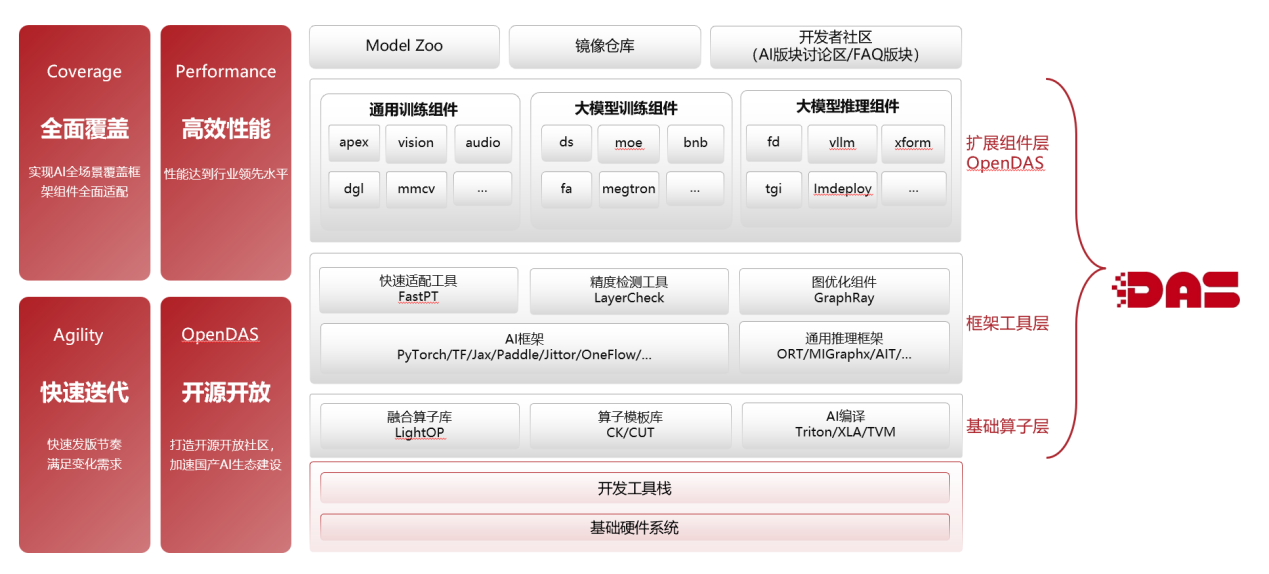Select the 镜像仓库 tab
Viewport: 1269px width, 574px height.
[x=604, y=46]
